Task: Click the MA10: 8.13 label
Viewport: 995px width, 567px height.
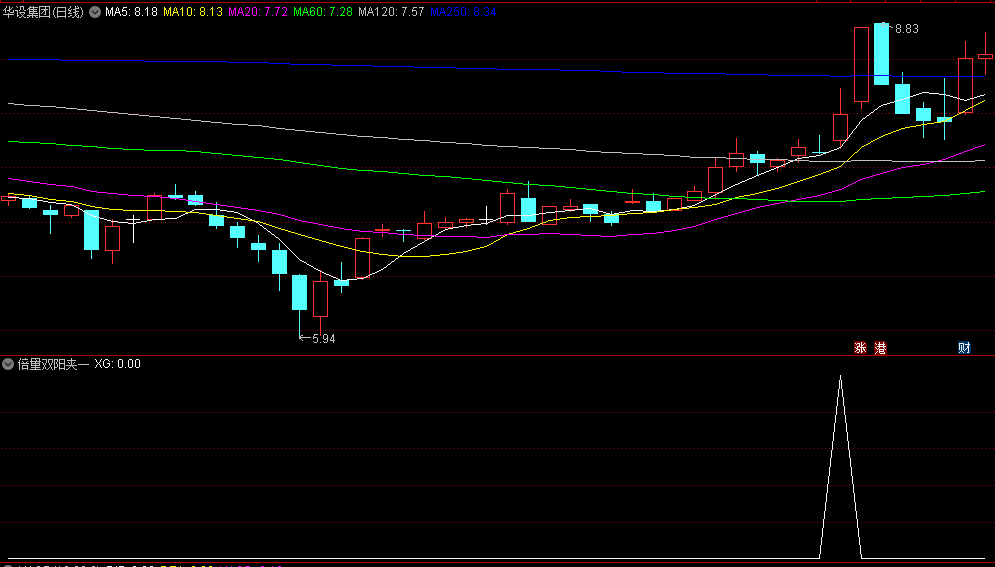Action: (193, 12)
